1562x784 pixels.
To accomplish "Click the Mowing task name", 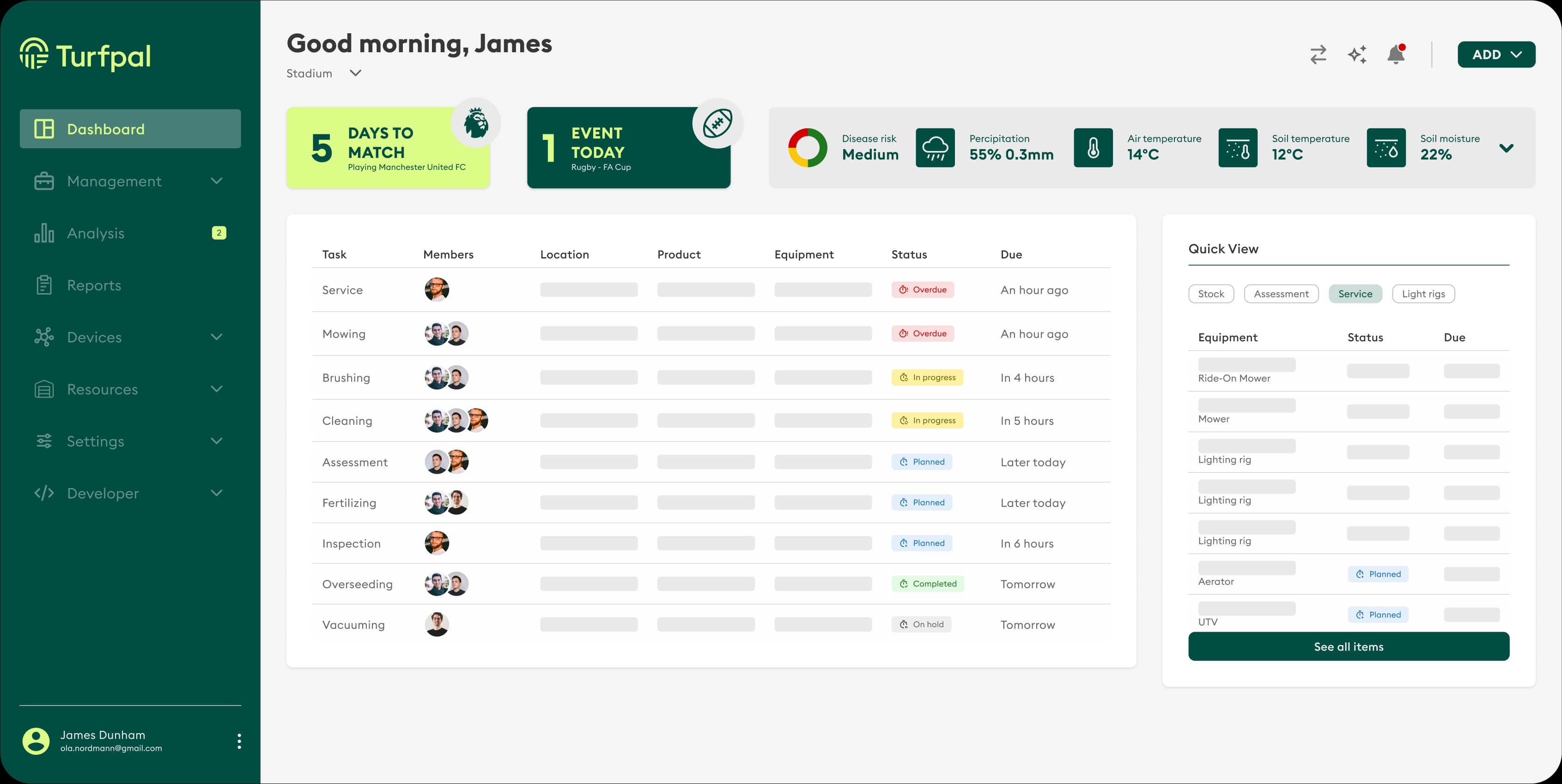I will click(344, 334).
